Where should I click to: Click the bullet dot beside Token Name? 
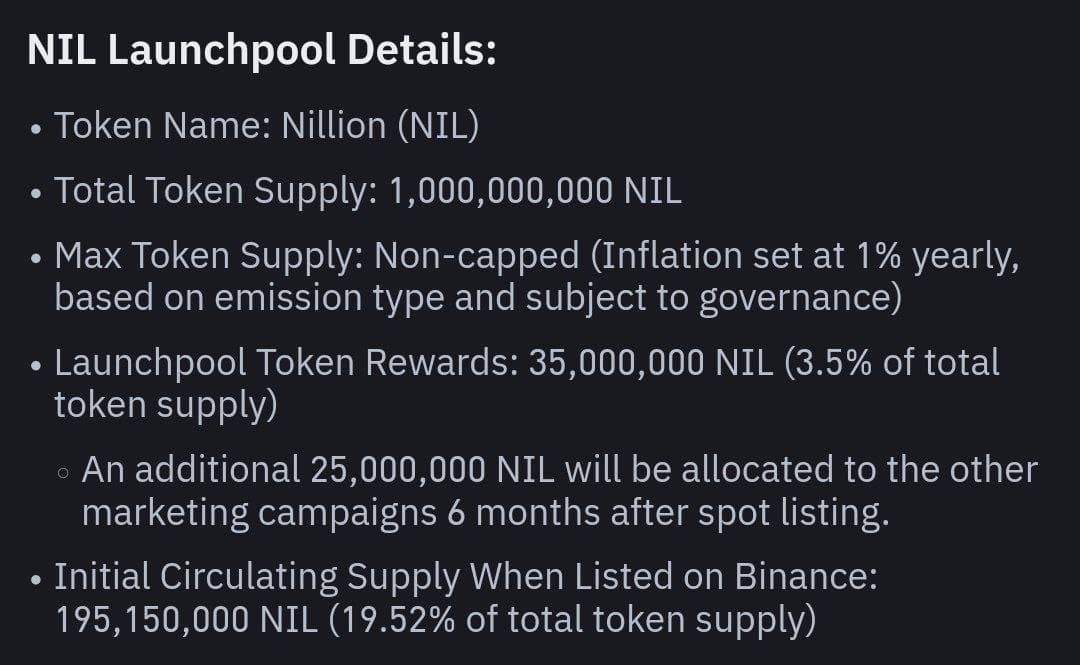tap(37, 129)
